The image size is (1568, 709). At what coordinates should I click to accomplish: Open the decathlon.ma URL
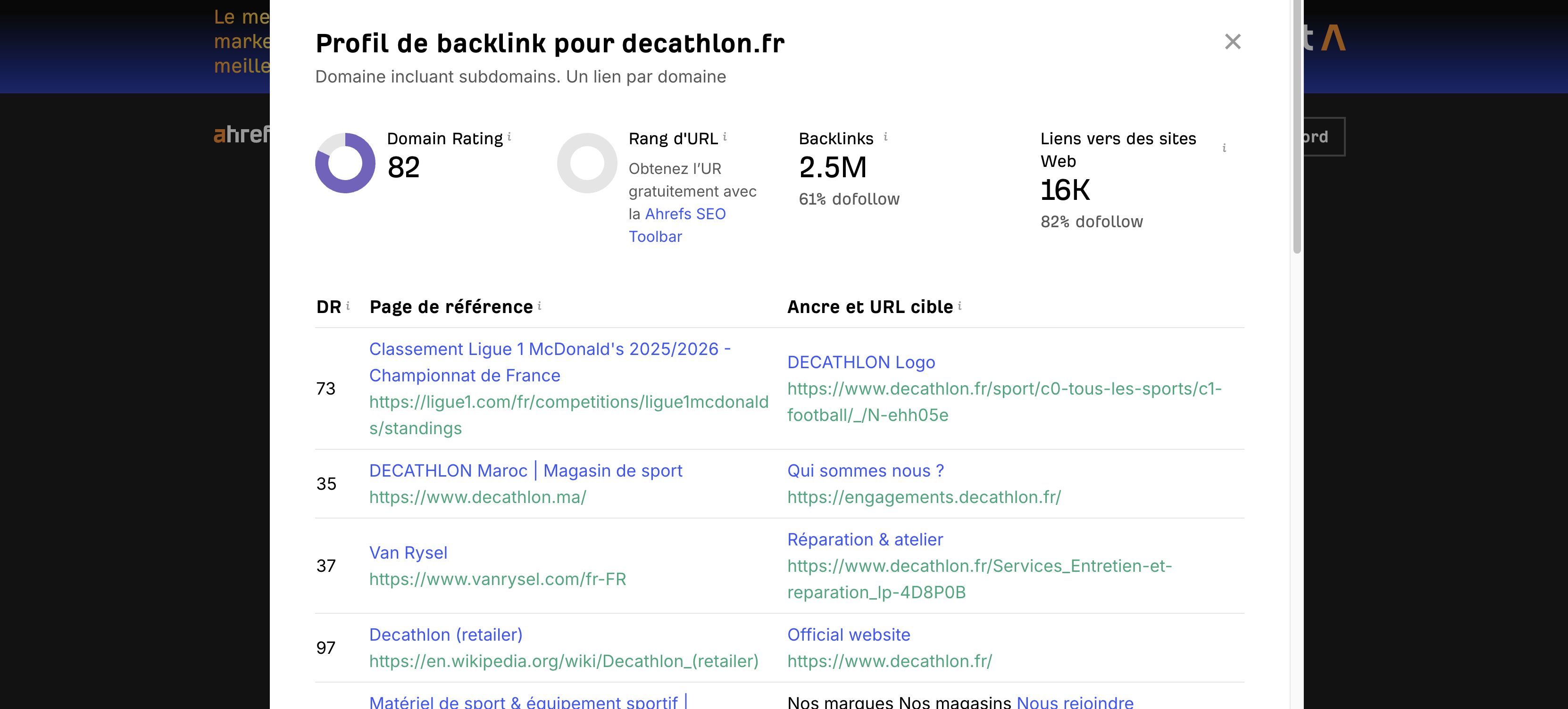click(x=477, y=497)
